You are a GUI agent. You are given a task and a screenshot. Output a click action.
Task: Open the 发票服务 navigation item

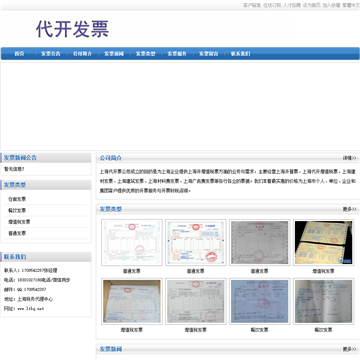(x=177, y=54)
